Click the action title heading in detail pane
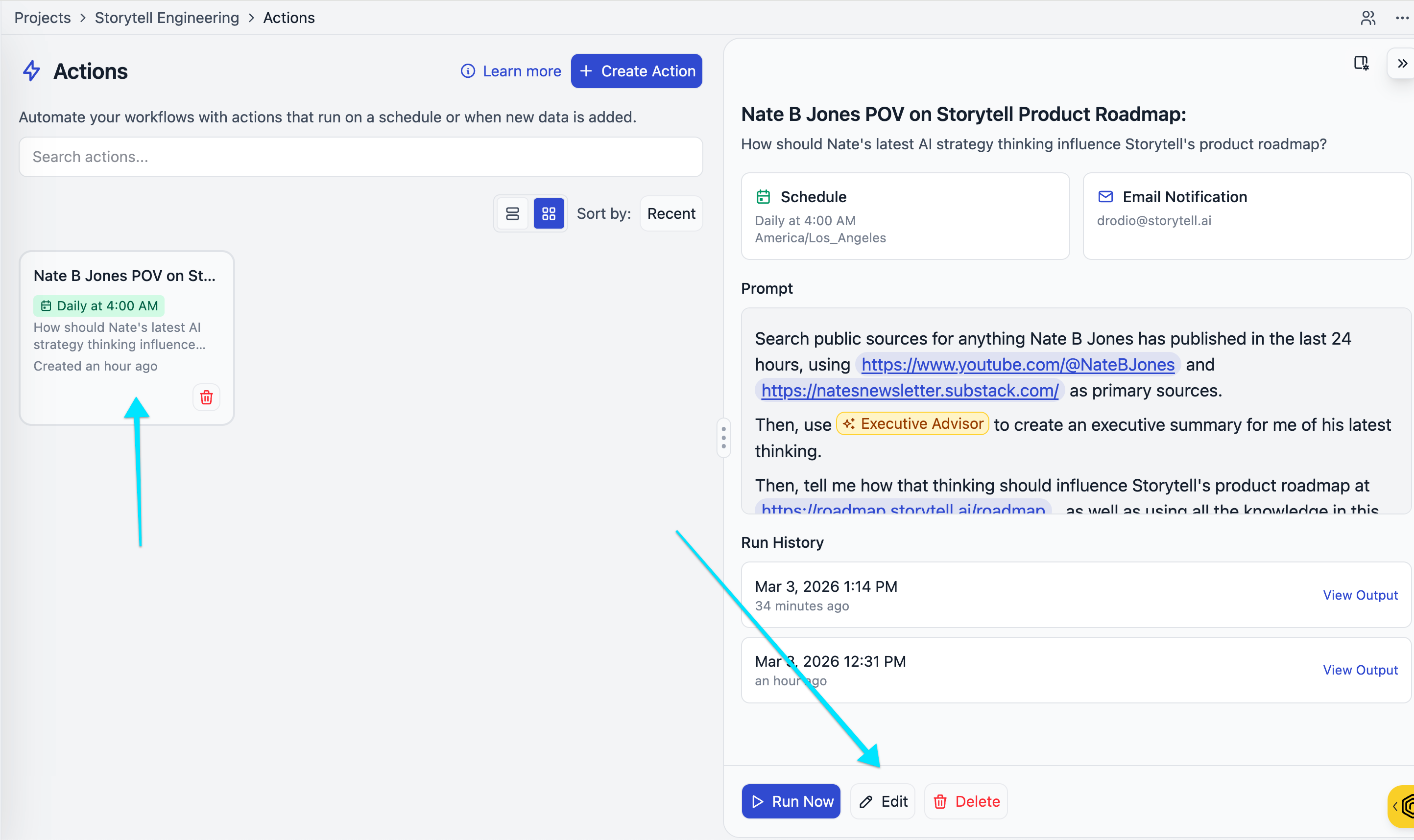 (x=963, y=115)
